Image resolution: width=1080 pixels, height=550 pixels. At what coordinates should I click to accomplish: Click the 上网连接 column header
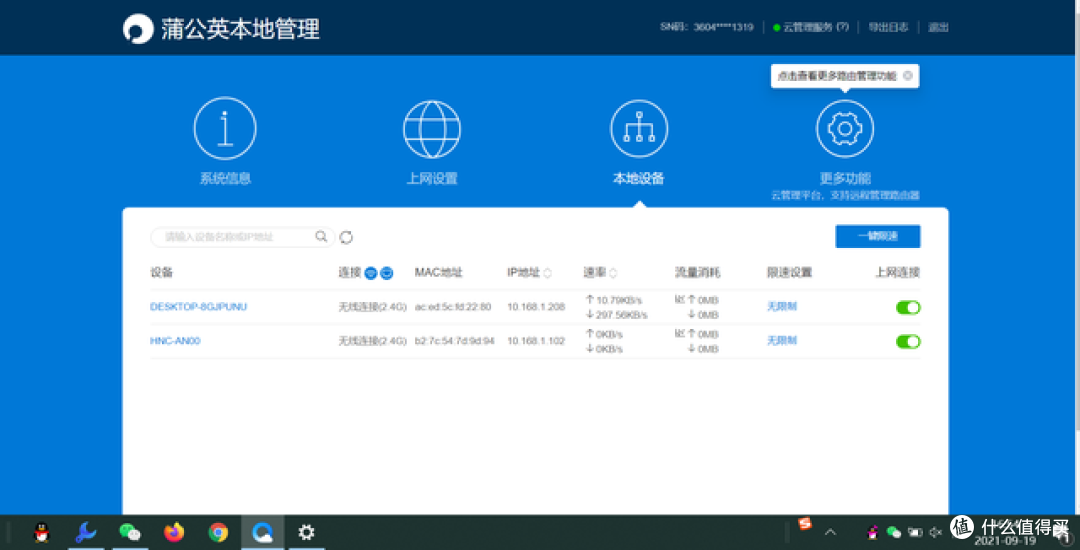(897, 273)
